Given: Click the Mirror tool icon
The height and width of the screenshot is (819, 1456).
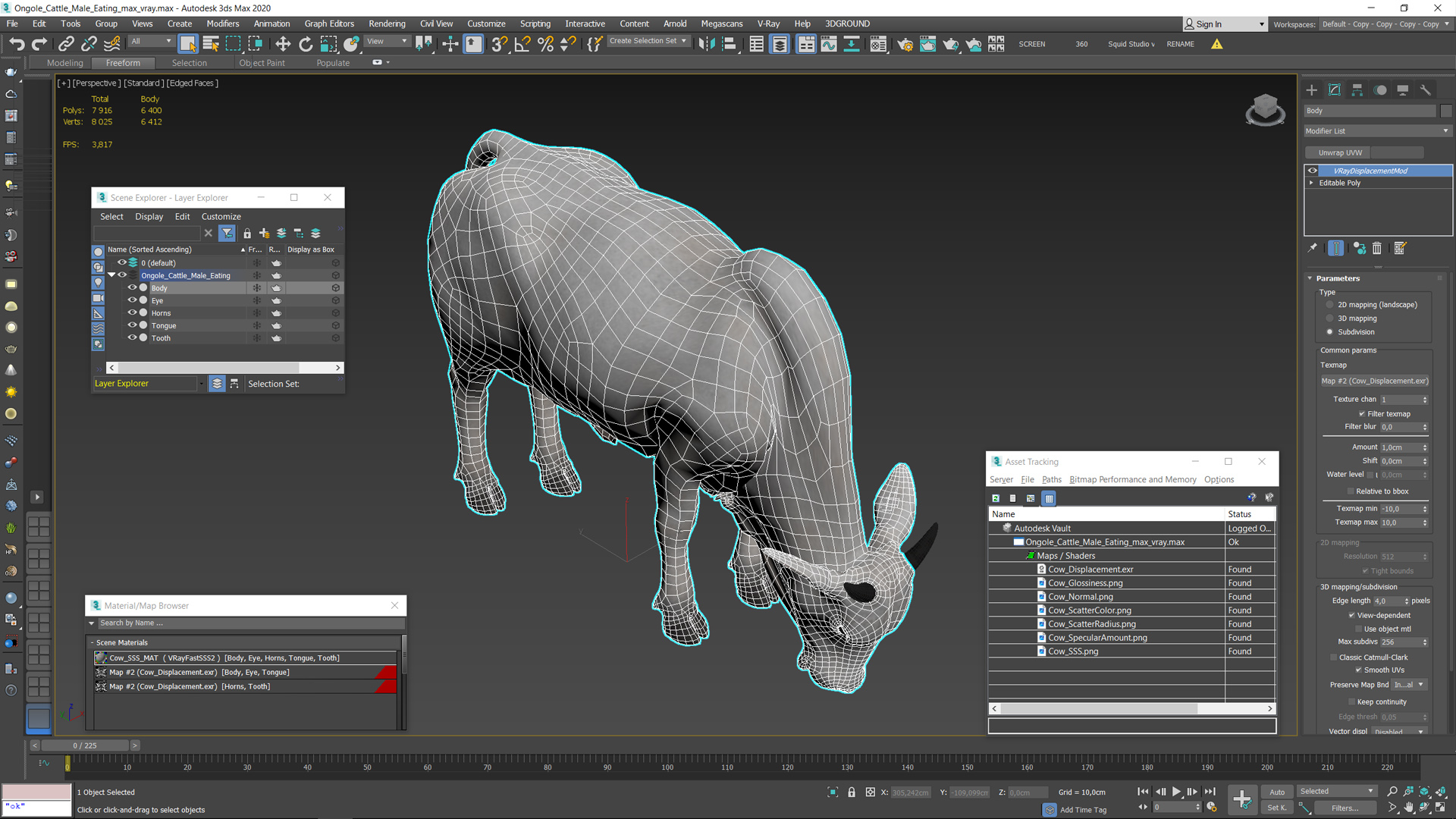Looking at the screenshot, I should pyautogui.click(x=706, y=44).
